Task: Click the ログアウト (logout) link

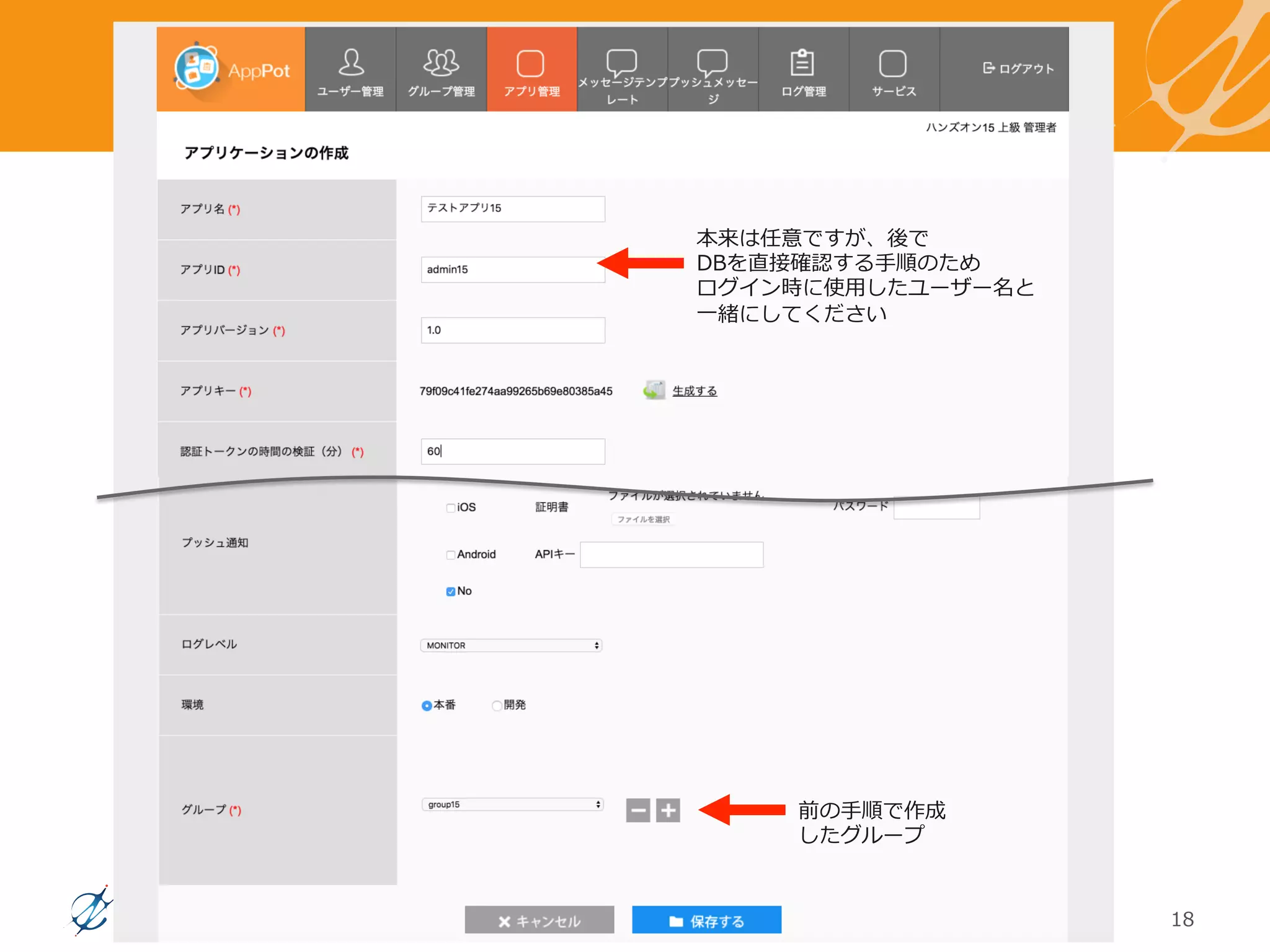Action: [x=1018, y=68]
